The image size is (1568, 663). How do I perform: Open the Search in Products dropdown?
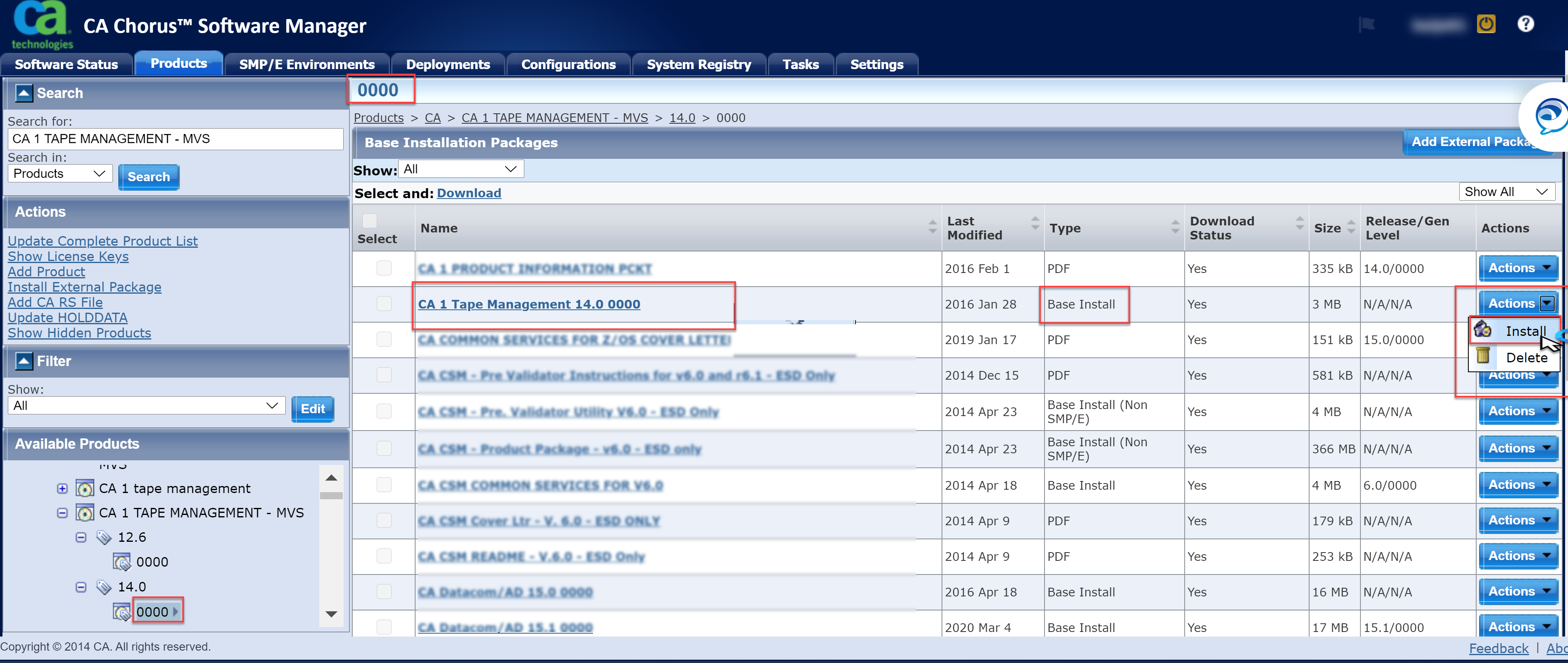(x=60, y=174)
